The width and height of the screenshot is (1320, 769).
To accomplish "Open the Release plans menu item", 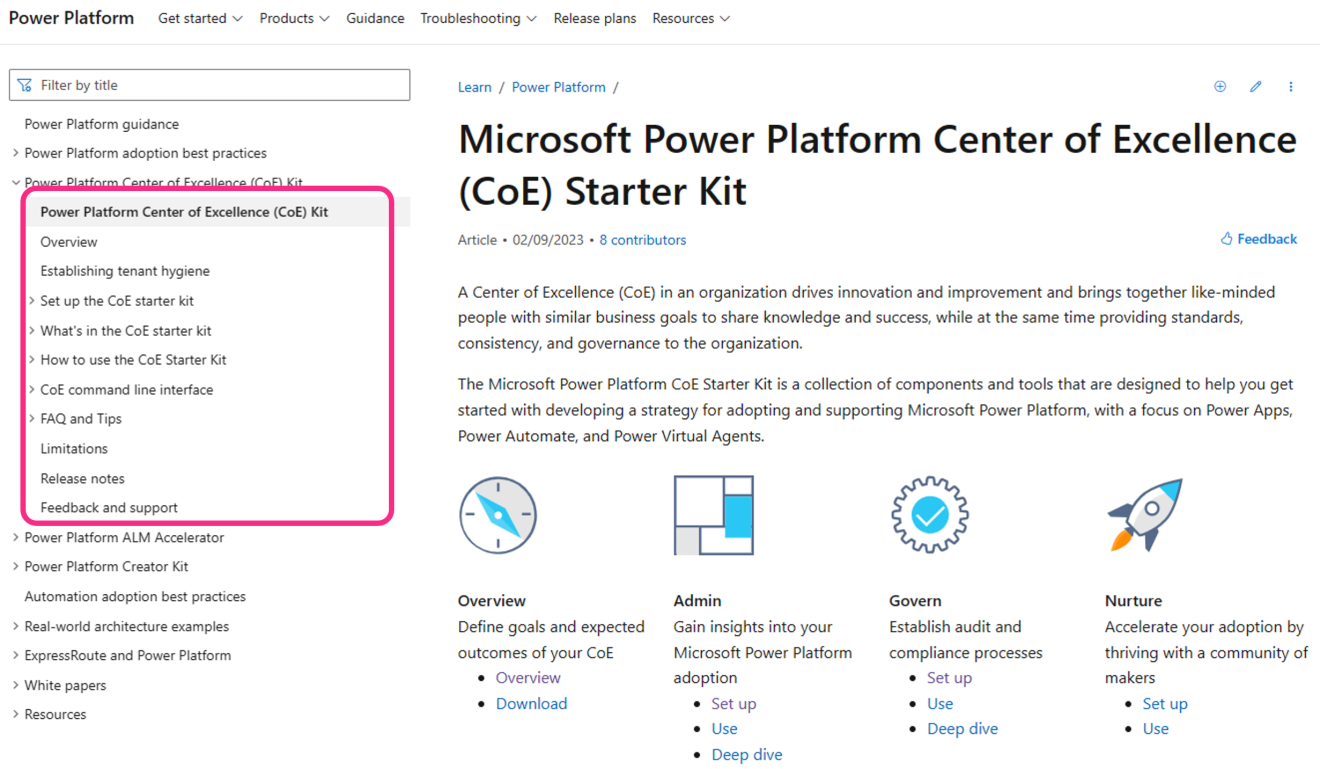I will click(x=594, y=18).
